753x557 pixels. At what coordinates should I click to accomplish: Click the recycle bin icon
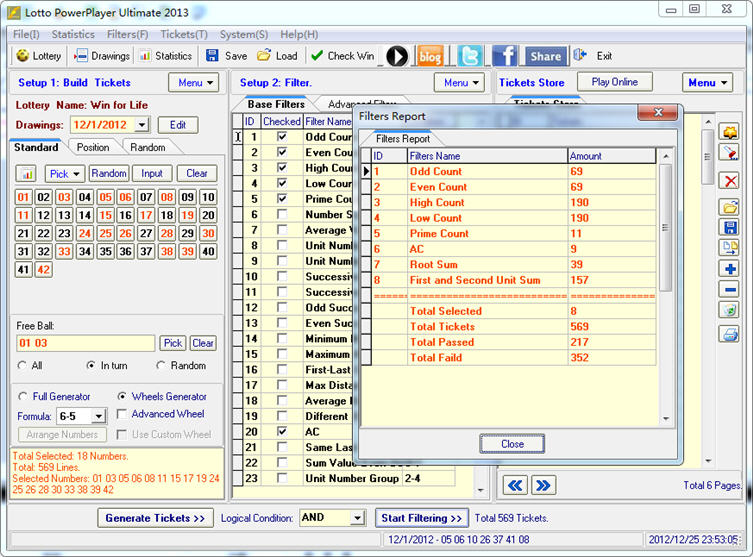[729, 310]
